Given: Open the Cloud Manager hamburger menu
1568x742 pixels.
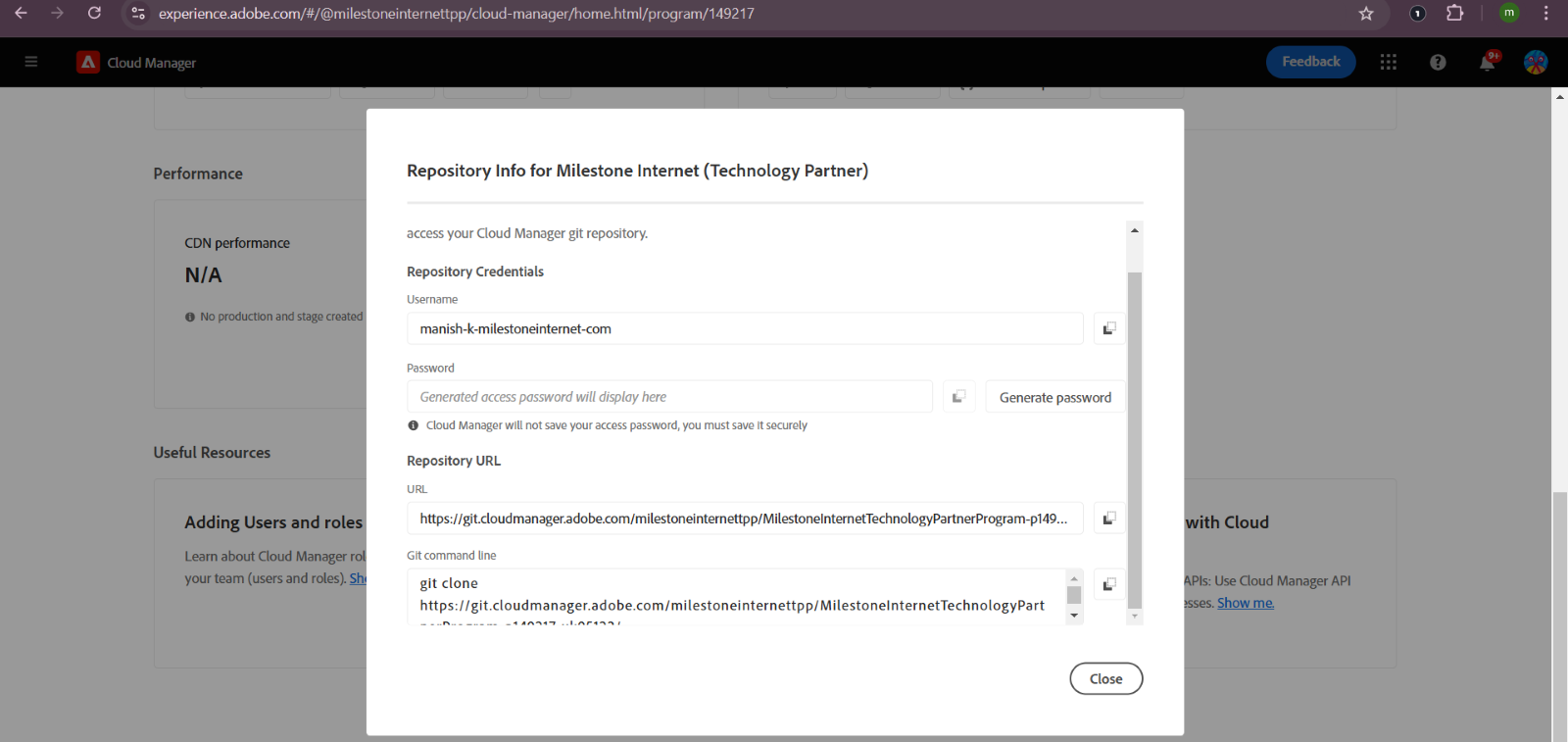Looking at the screenshot, I should coord(31,62).
